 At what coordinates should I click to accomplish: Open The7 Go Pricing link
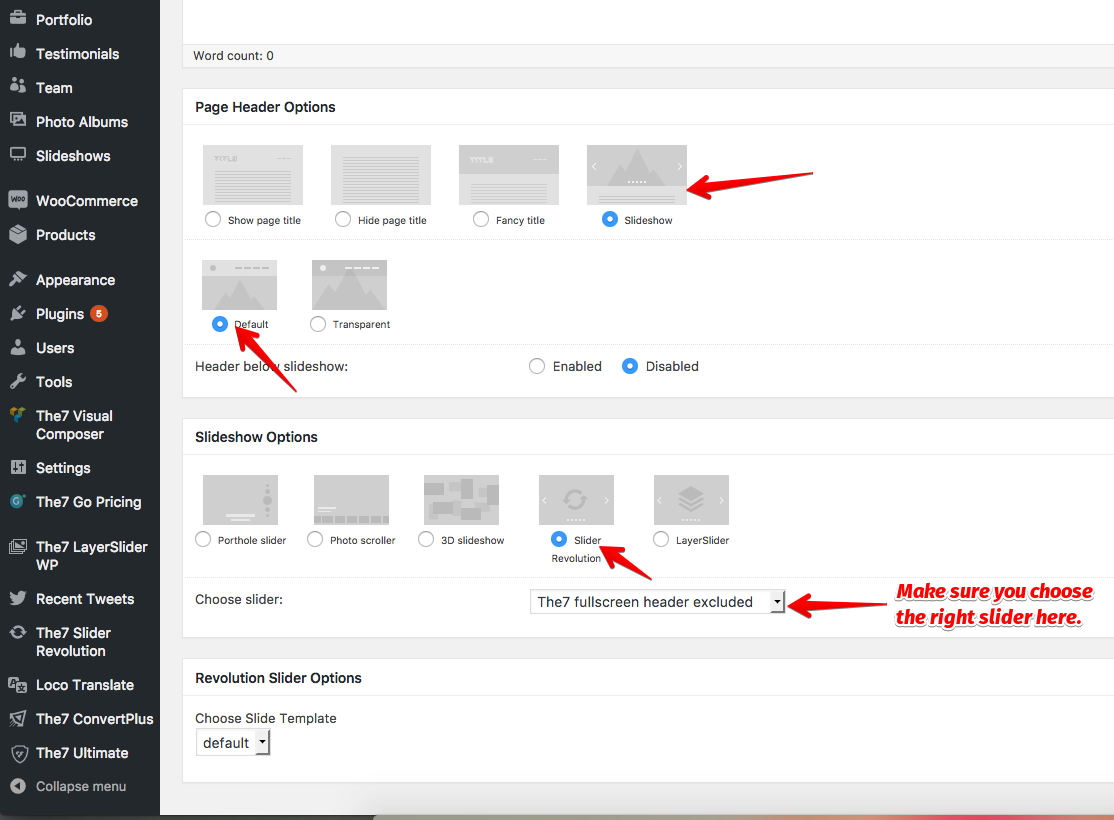click(89, 502)
